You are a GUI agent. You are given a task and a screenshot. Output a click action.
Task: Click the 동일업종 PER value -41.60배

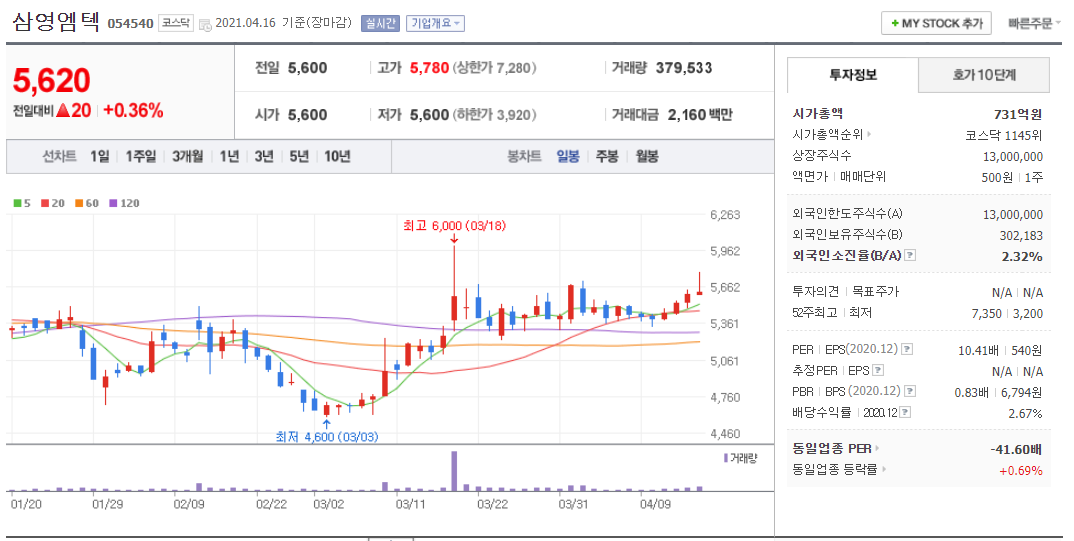click(x=1016, y=449)
